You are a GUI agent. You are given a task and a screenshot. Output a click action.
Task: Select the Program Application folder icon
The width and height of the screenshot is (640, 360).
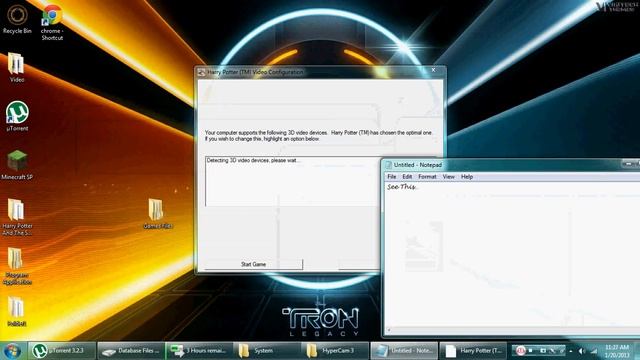(x=17, y=266)
